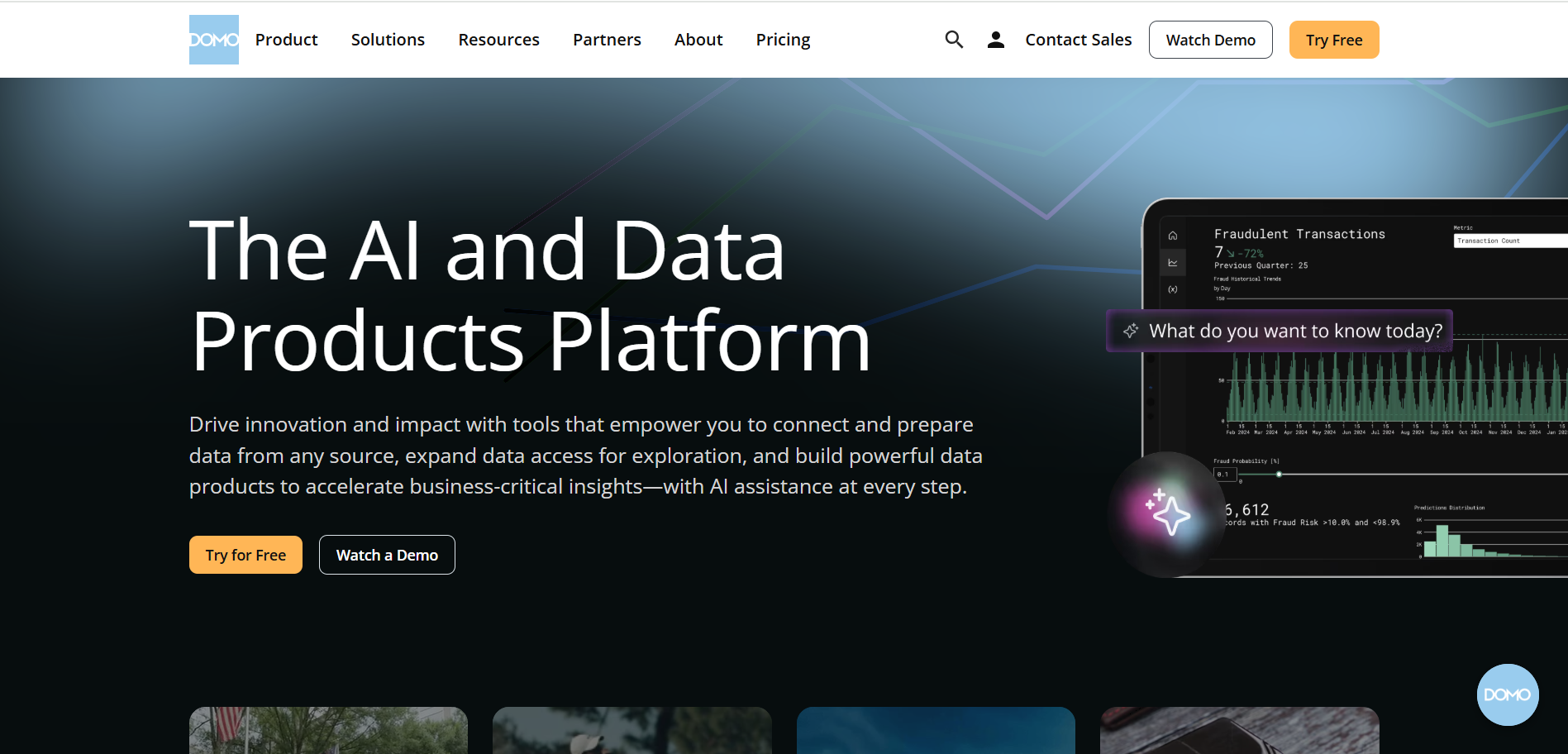Click the Domo logo in the header

pos(214,40)
